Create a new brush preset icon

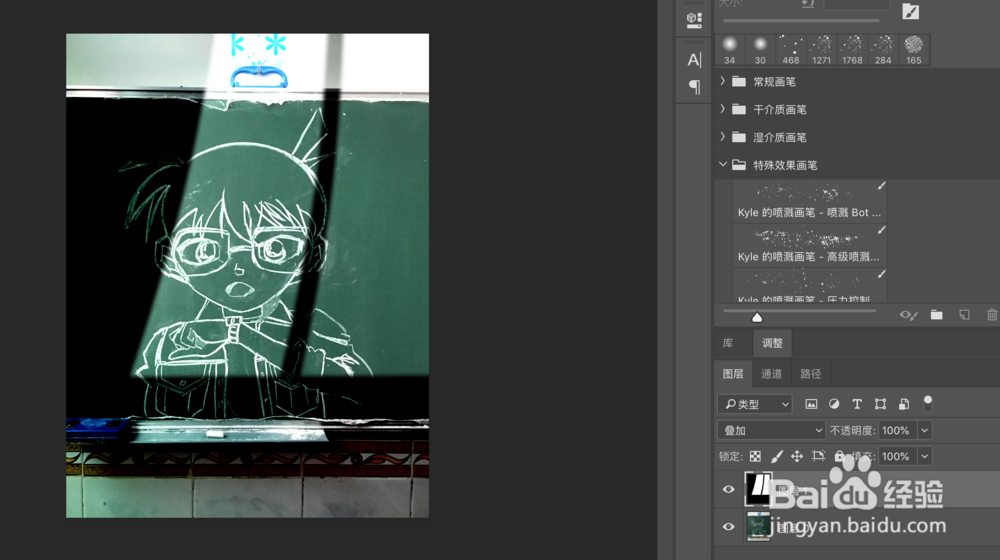pyautogui.click(x=964, y=314)
